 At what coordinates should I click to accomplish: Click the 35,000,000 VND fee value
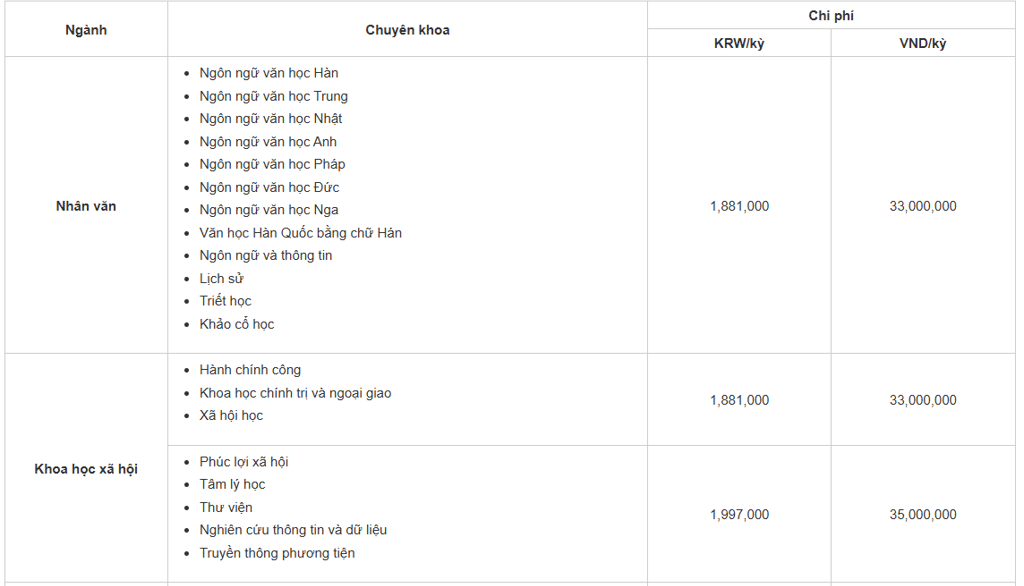(x=923, y=514)
